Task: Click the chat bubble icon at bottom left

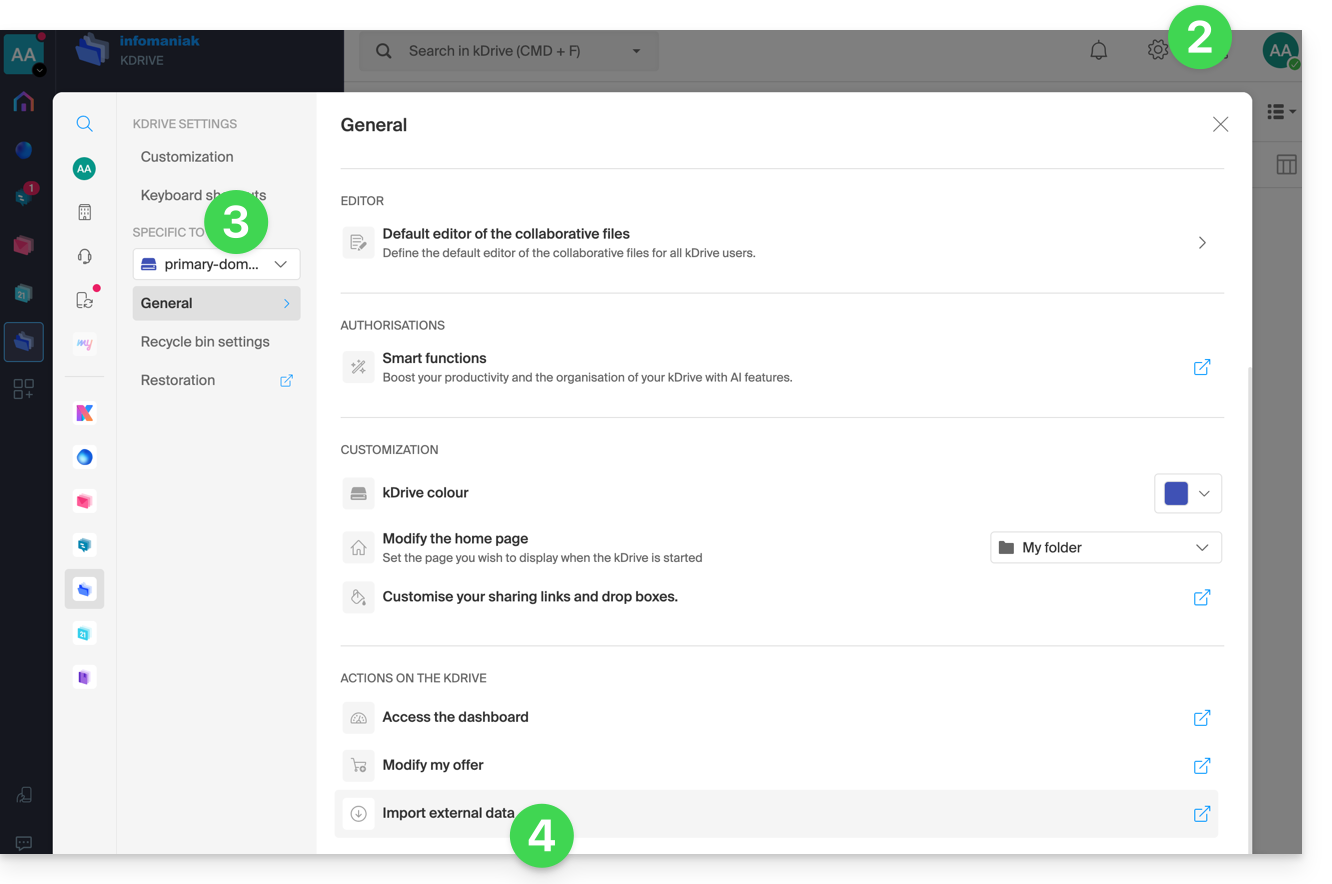Action: tap(24, 843)
